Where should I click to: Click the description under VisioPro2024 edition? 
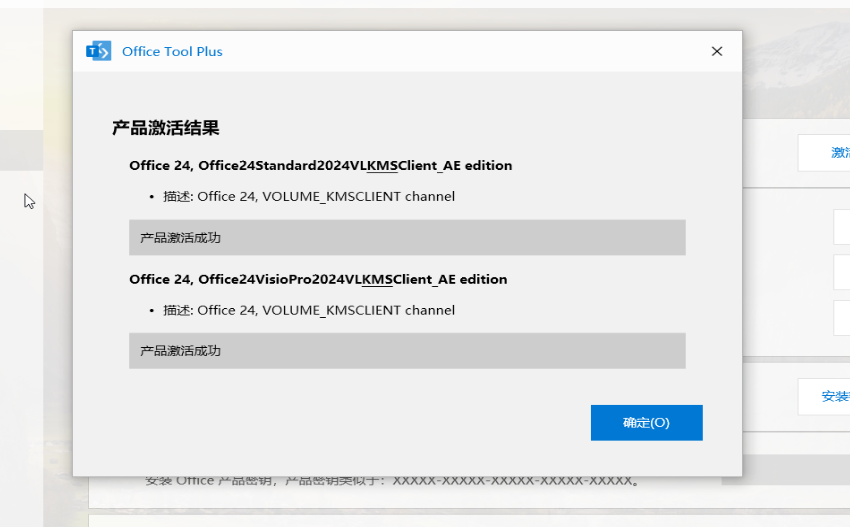[x=309, y=310]
